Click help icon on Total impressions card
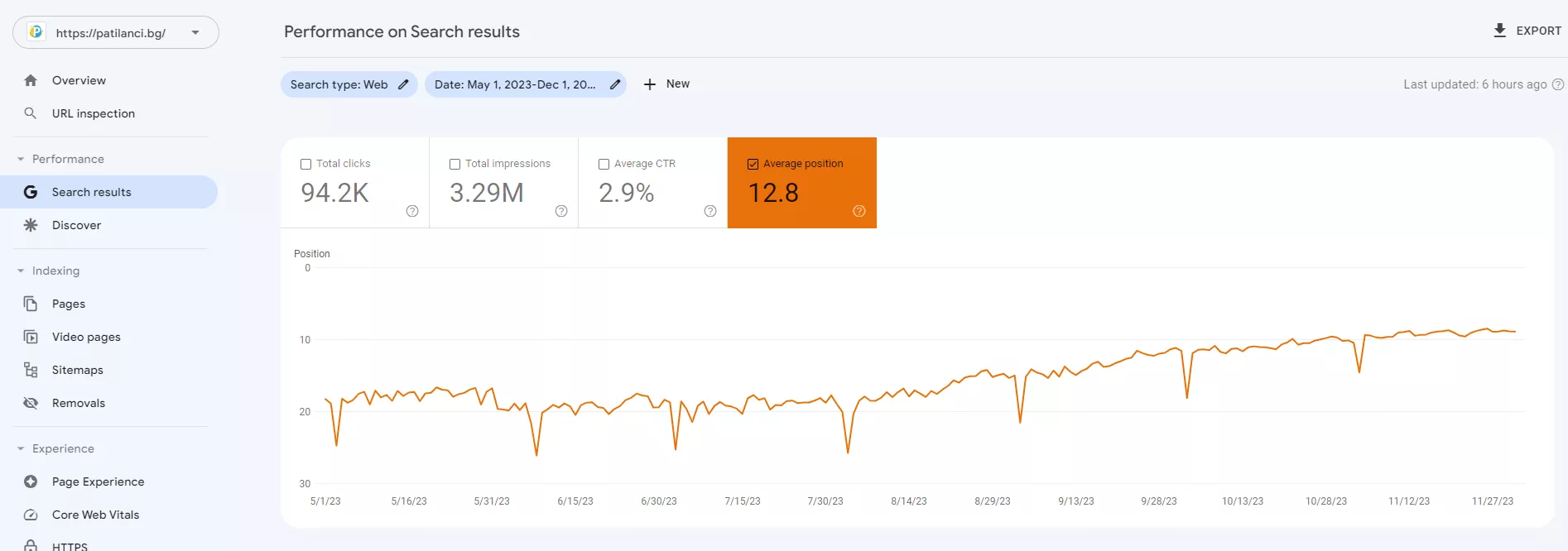1568x551 pixels. [561, 211]
